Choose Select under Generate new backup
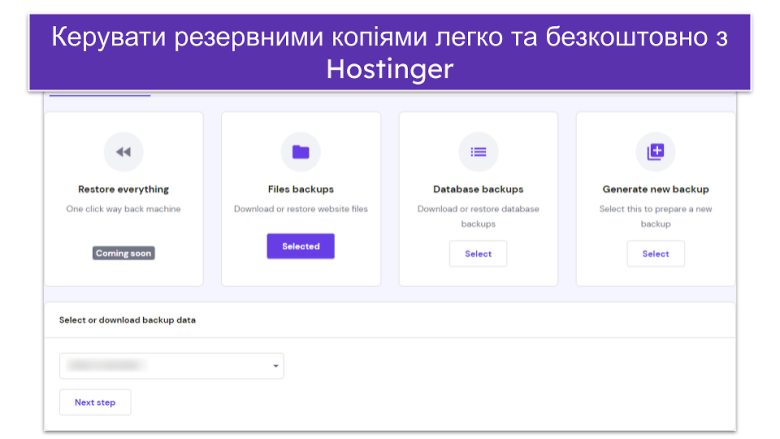The width and height of the screenshot is (780, 439). 655,254
